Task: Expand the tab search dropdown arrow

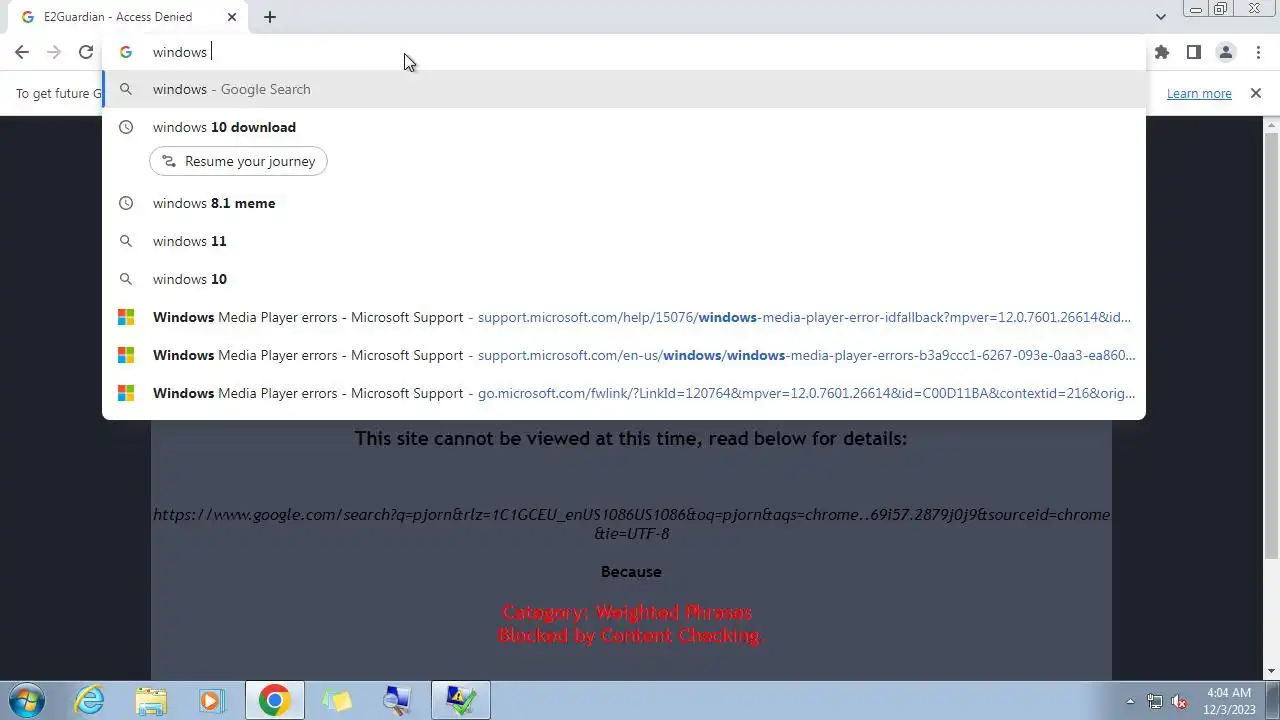Action: point(1160,17)
